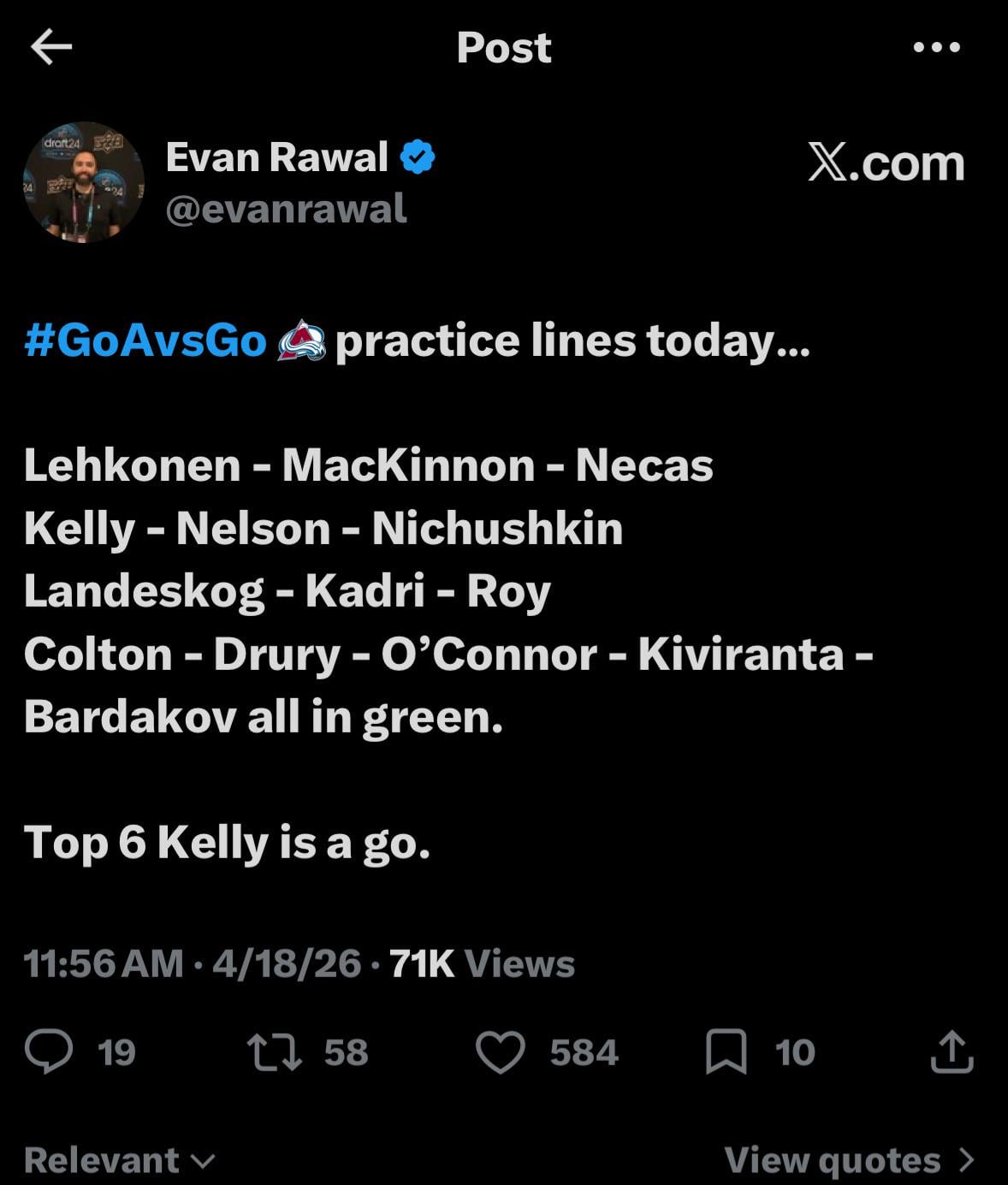1008x1185 pixels.
Task: Click the 71K Views count
Action: [482, 963]
